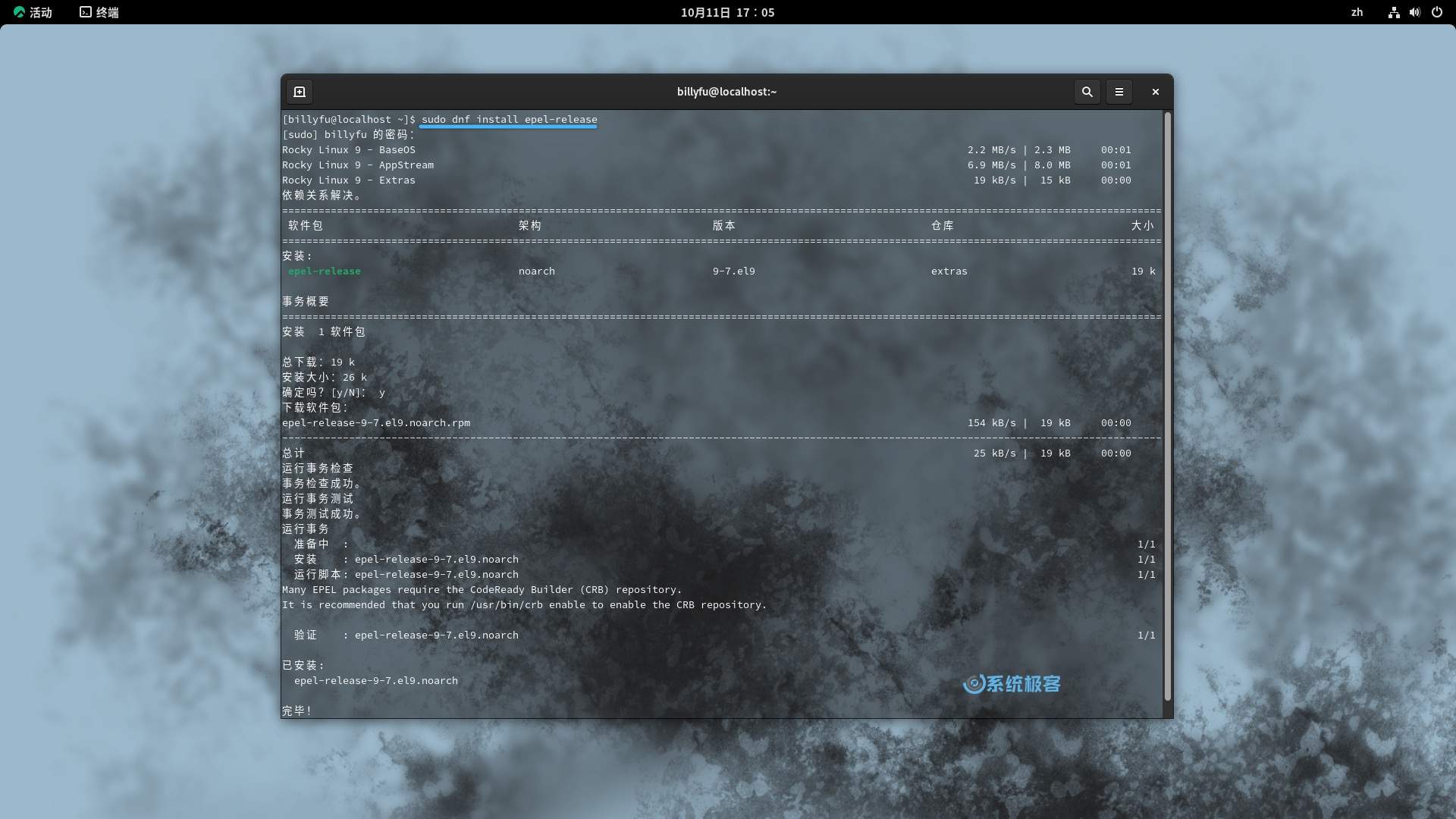Viewport: 1456px width, 819px height.
Task: Click the power icon in top bar
Action: click(x=1436, y=12)
